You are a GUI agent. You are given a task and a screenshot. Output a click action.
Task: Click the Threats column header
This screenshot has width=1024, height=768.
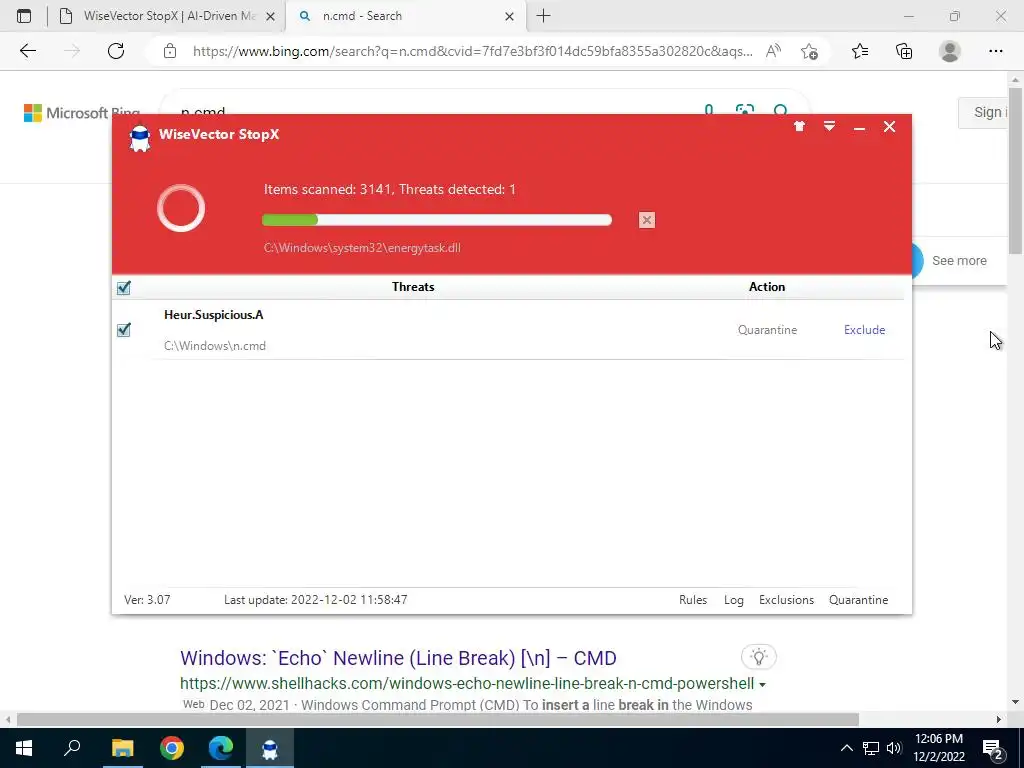tap(413, 287)
